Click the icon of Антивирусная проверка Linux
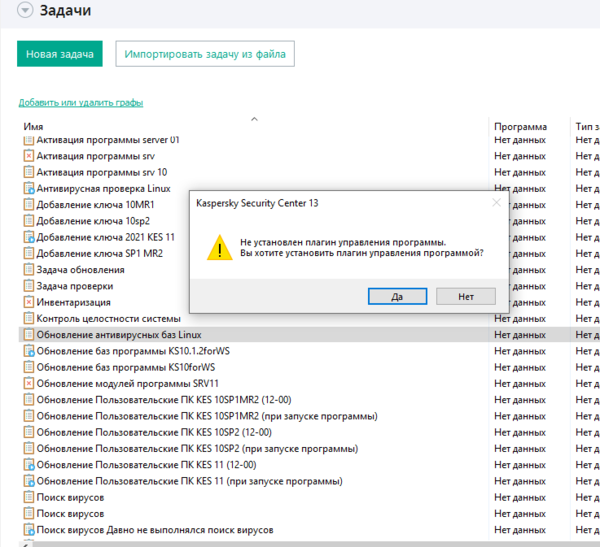Image resolution: width=600 pixels, height=547 pixels. click(x=28, y=189)
